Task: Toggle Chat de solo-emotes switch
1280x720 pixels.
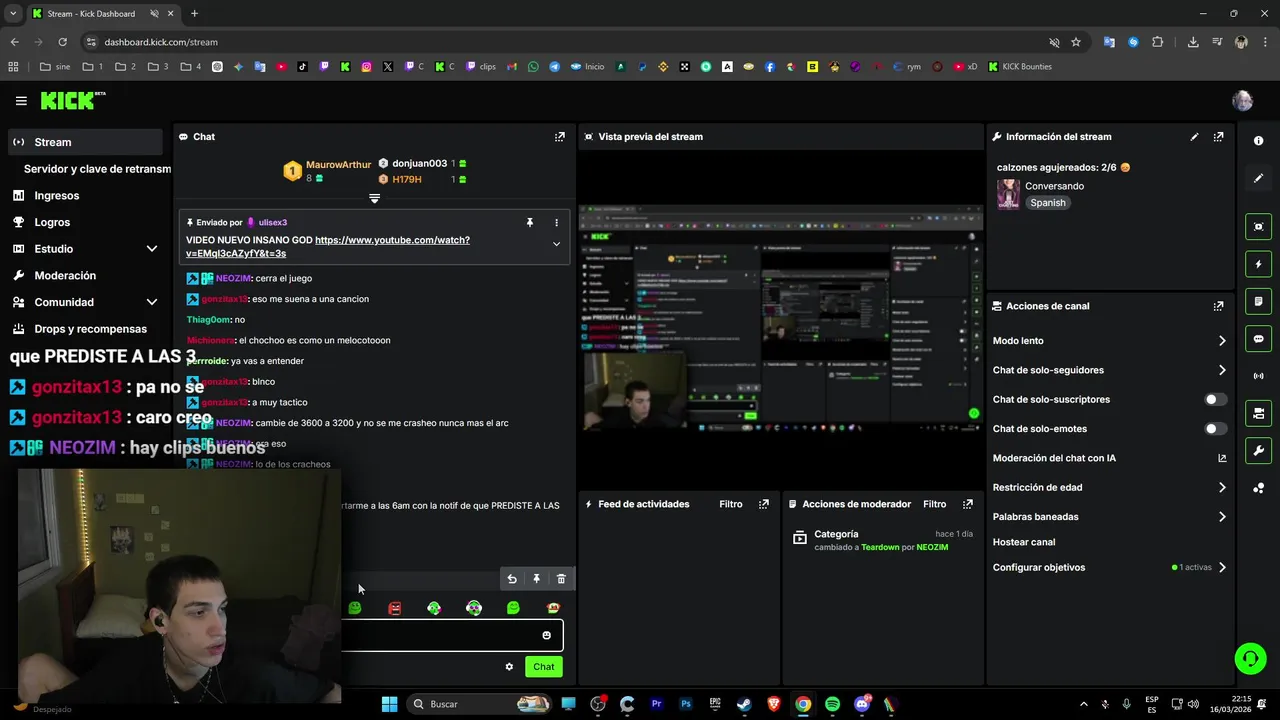Action: pyautogui.click(x=1215, y=429)
